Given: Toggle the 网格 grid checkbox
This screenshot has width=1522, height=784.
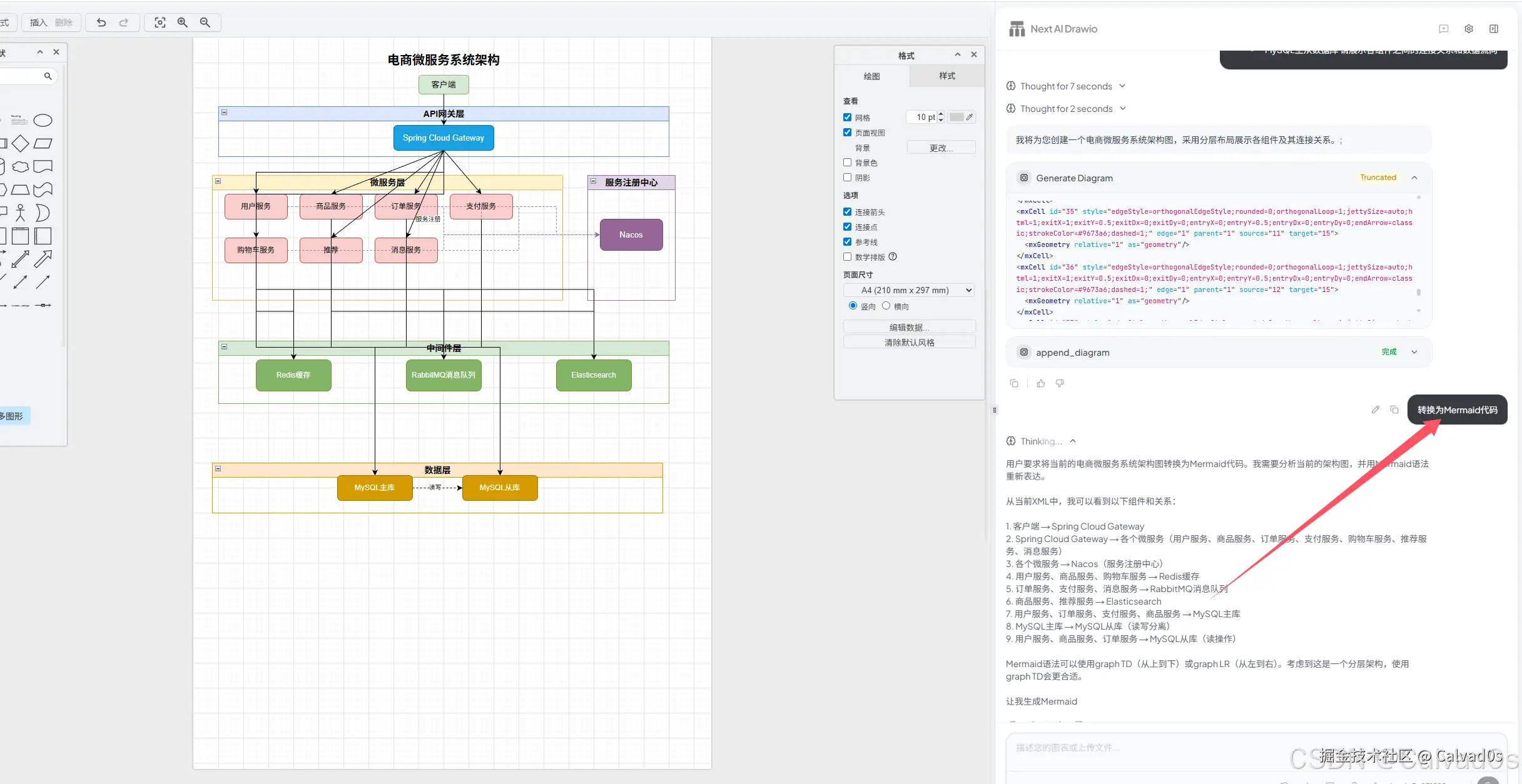Looking at the screenshot, I should click(848, 118).
